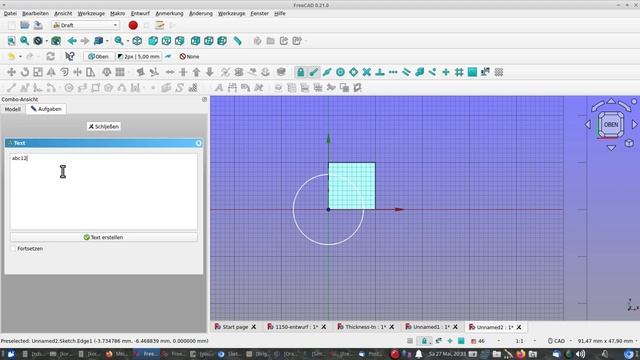Screen dimensions: 640x360
Task: Click the notification bell in taskbar
Action: (419, 354)
